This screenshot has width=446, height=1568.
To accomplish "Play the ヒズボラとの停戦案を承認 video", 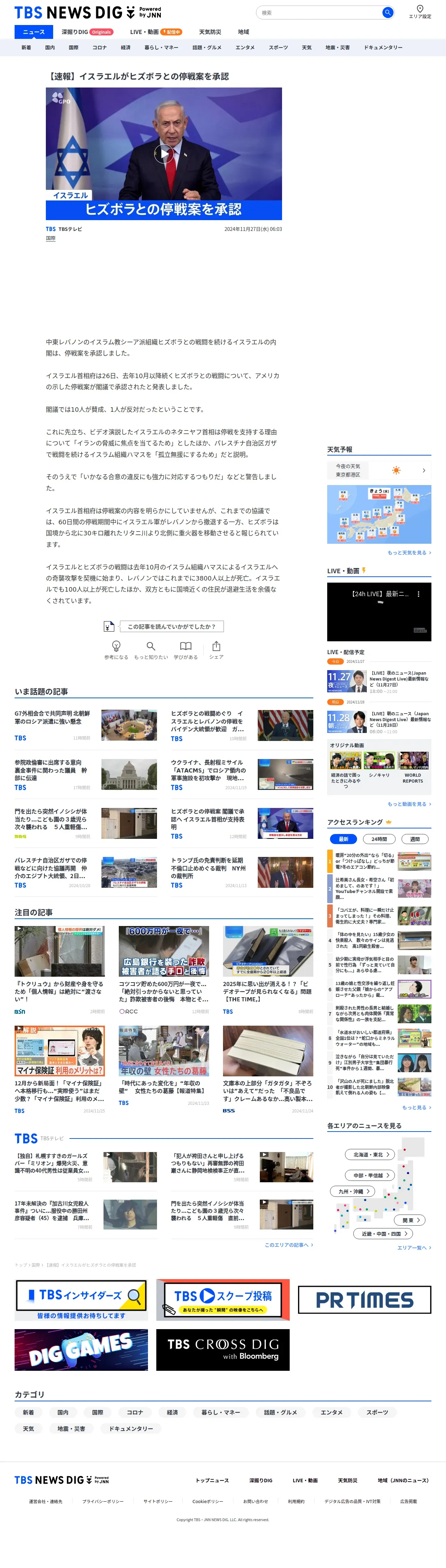I will pos(164,153).
